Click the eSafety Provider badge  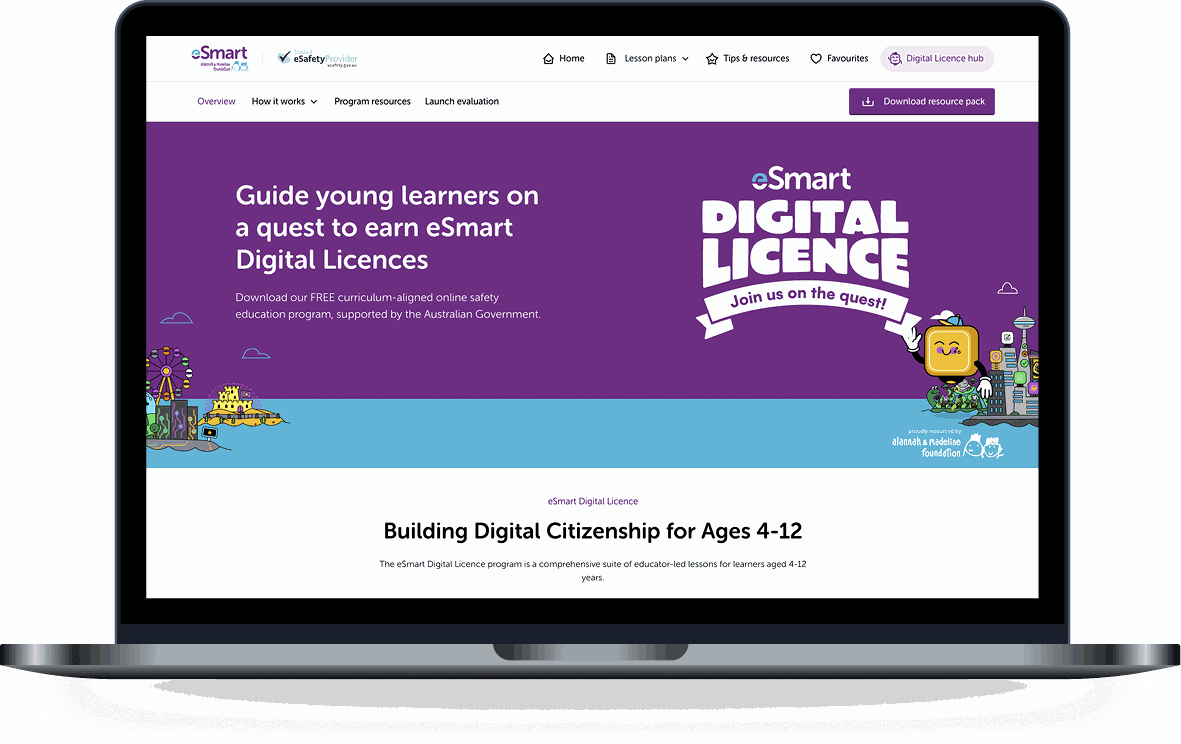click(317, 59)
